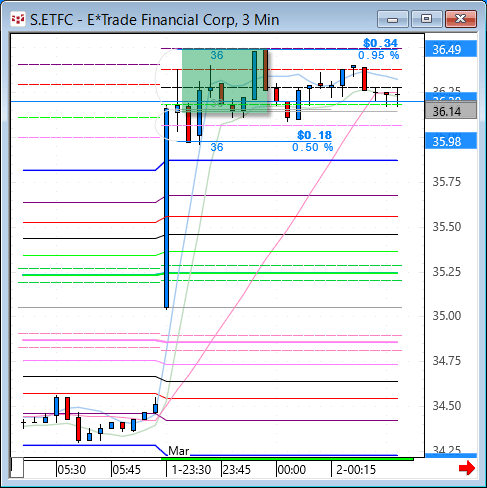
Task: Click the $0.34 measurement label
Action: pos(380,43)
